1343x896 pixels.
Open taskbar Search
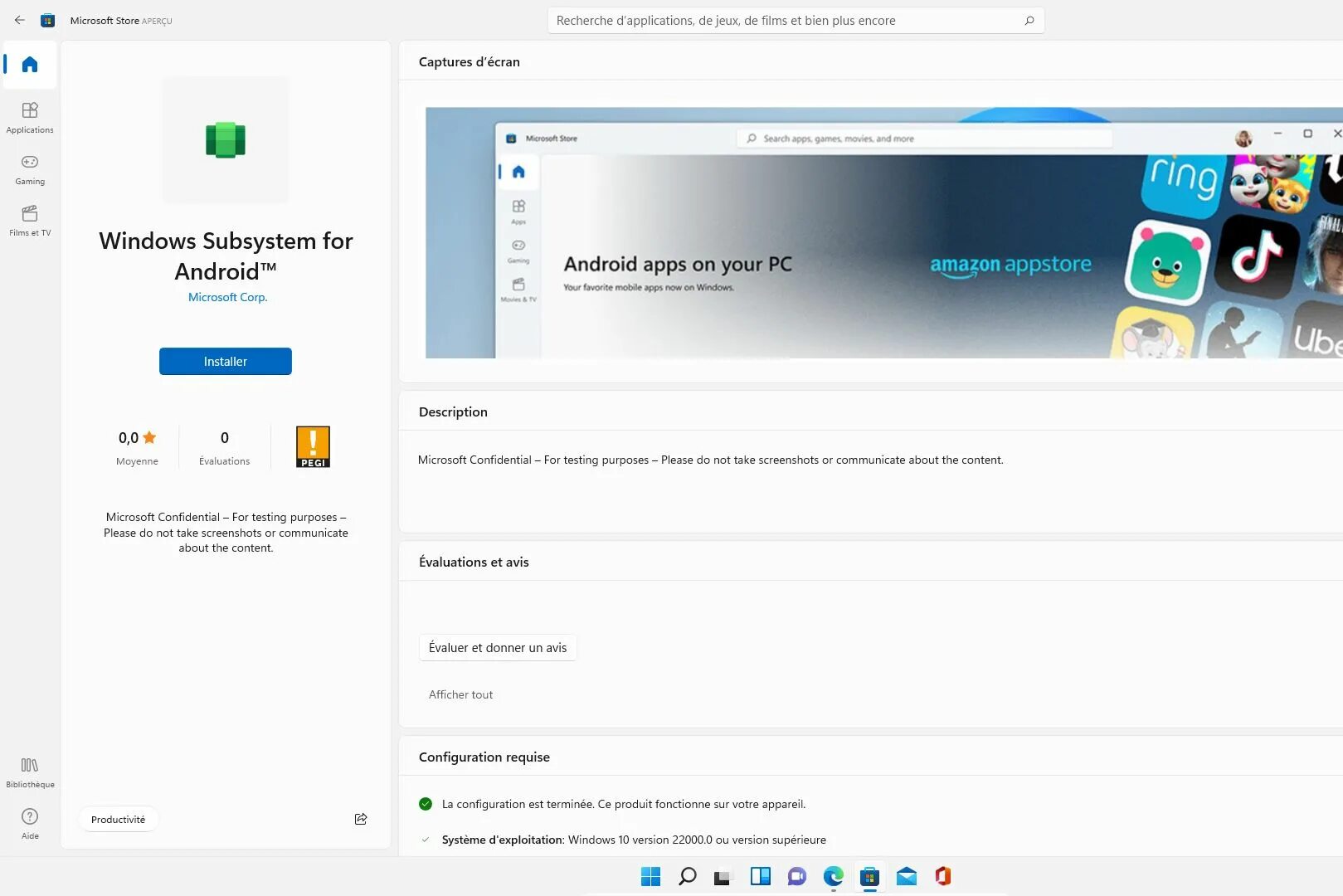(x=688, y=876)
